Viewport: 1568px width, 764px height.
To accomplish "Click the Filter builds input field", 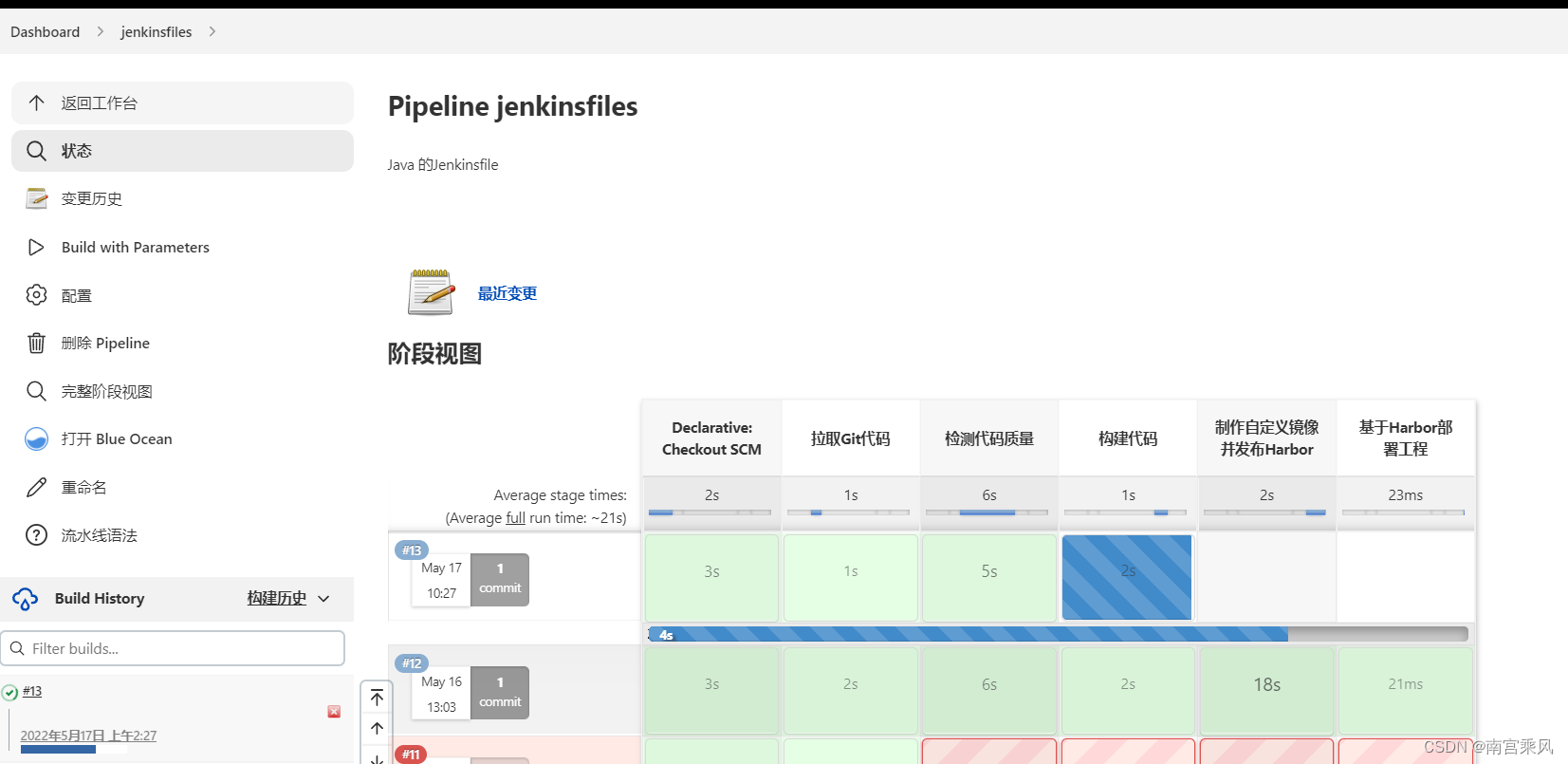I will point(173,648).
